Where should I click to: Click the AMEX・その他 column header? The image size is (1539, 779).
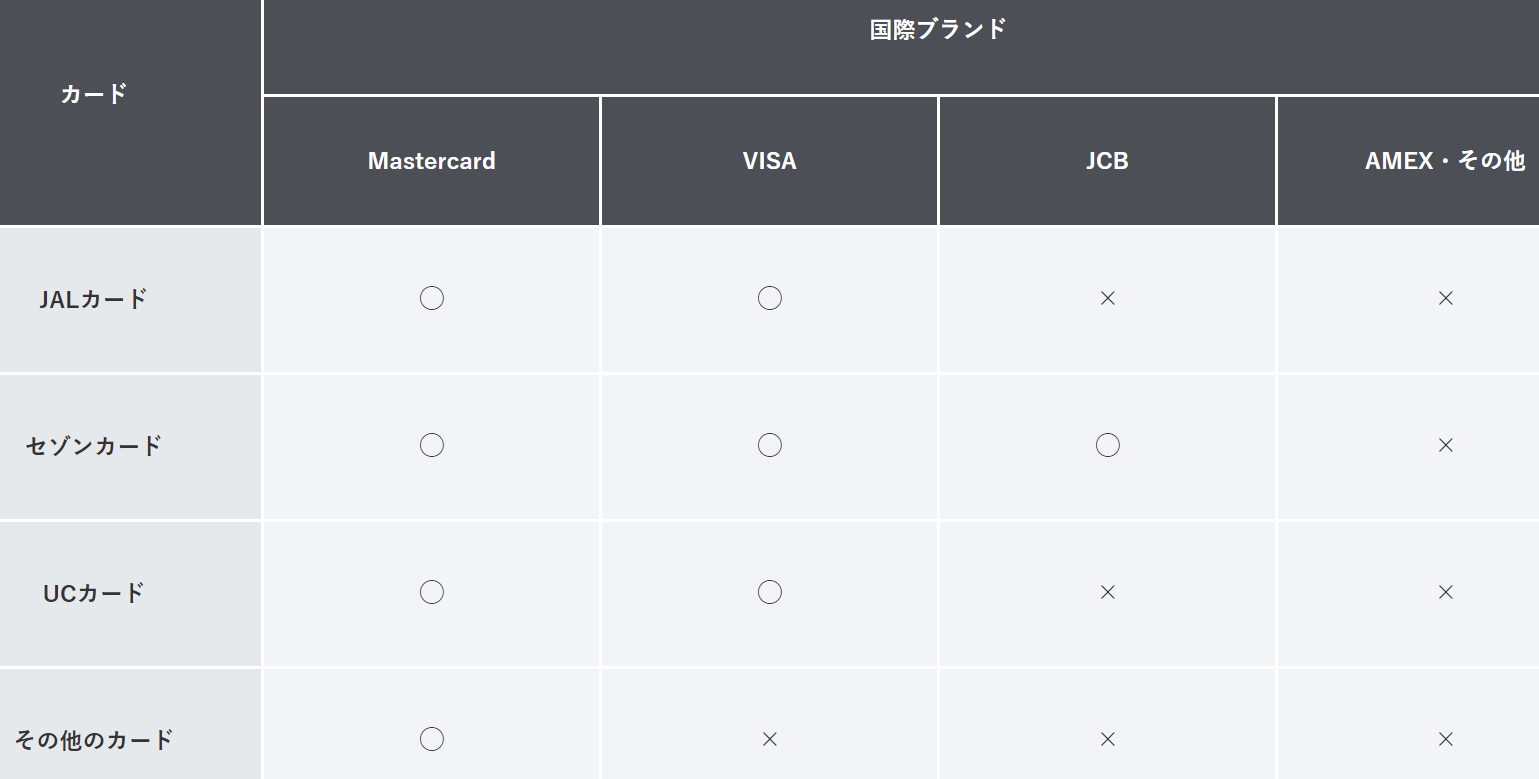click(x=1444, y=161)
